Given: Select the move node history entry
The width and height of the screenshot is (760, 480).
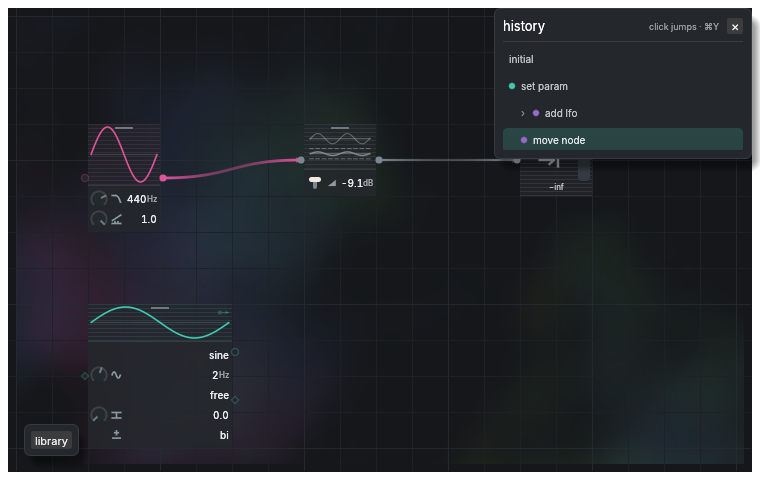Looking at the screenshot, I should pyautogui.click(x=623, y=140).
